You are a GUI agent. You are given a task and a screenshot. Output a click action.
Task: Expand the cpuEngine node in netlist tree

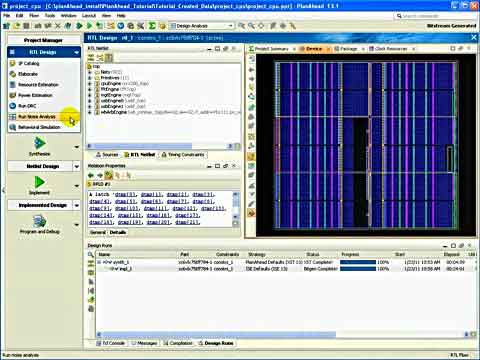tap(90, 83)
